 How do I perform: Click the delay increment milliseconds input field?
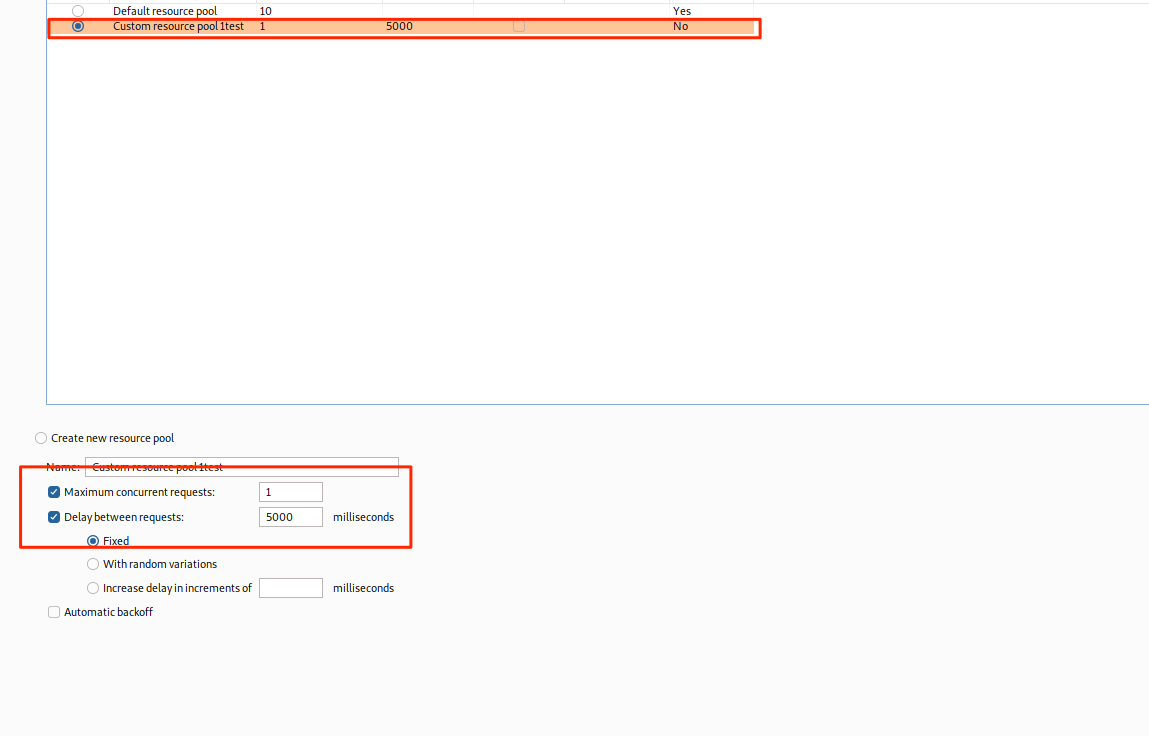click(290, 588)
